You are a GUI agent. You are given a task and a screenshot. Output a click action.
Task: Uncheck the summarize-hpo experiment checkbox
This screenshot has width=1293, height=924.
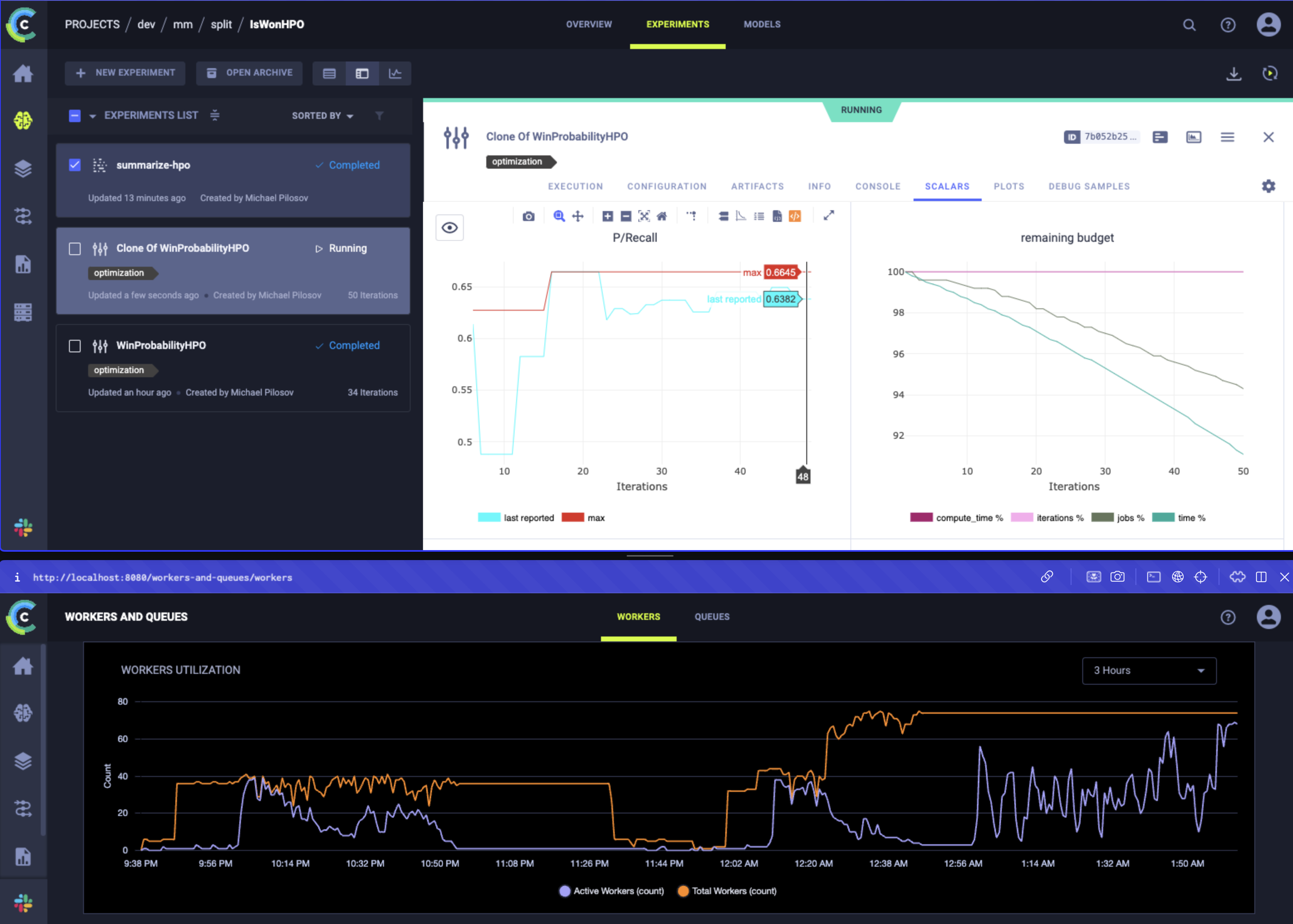tap(74, 165)
